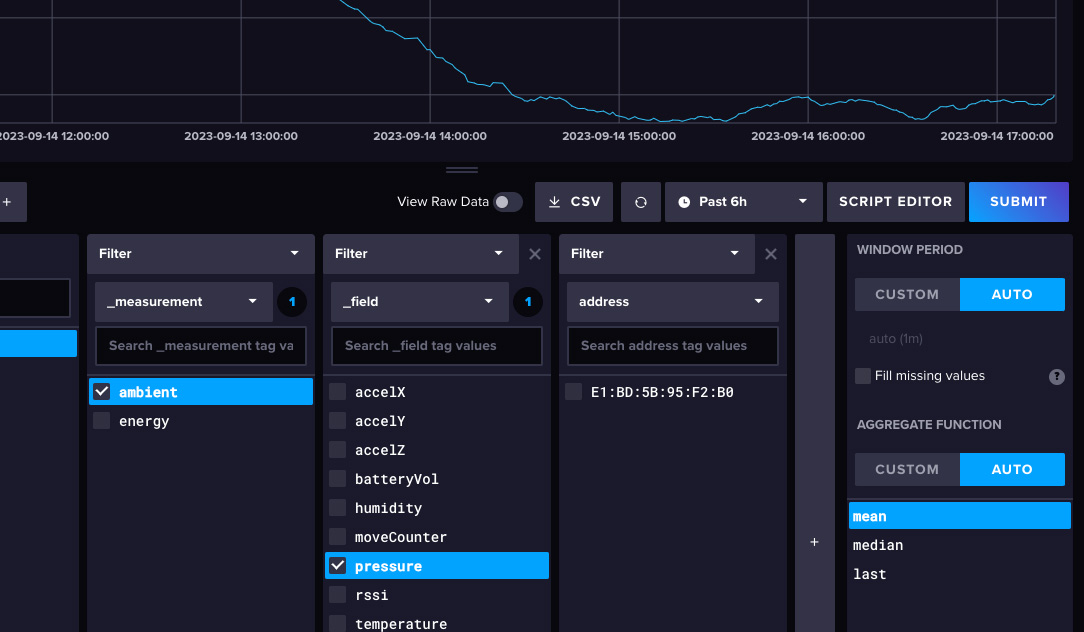
Task: Switch Window Period to Custom
Action: click(x=907, y=295)
